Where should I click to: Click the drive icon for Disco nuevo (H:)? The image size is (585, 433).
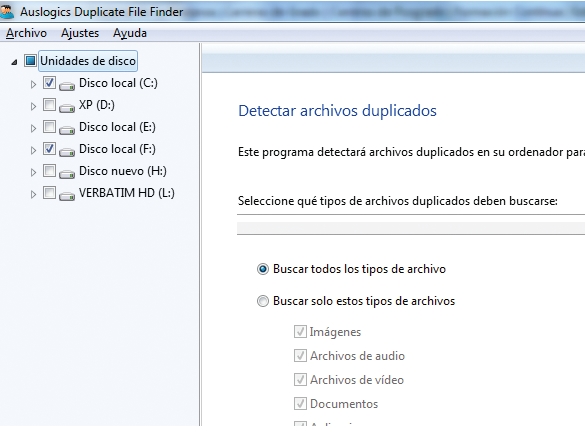[67, 174]
